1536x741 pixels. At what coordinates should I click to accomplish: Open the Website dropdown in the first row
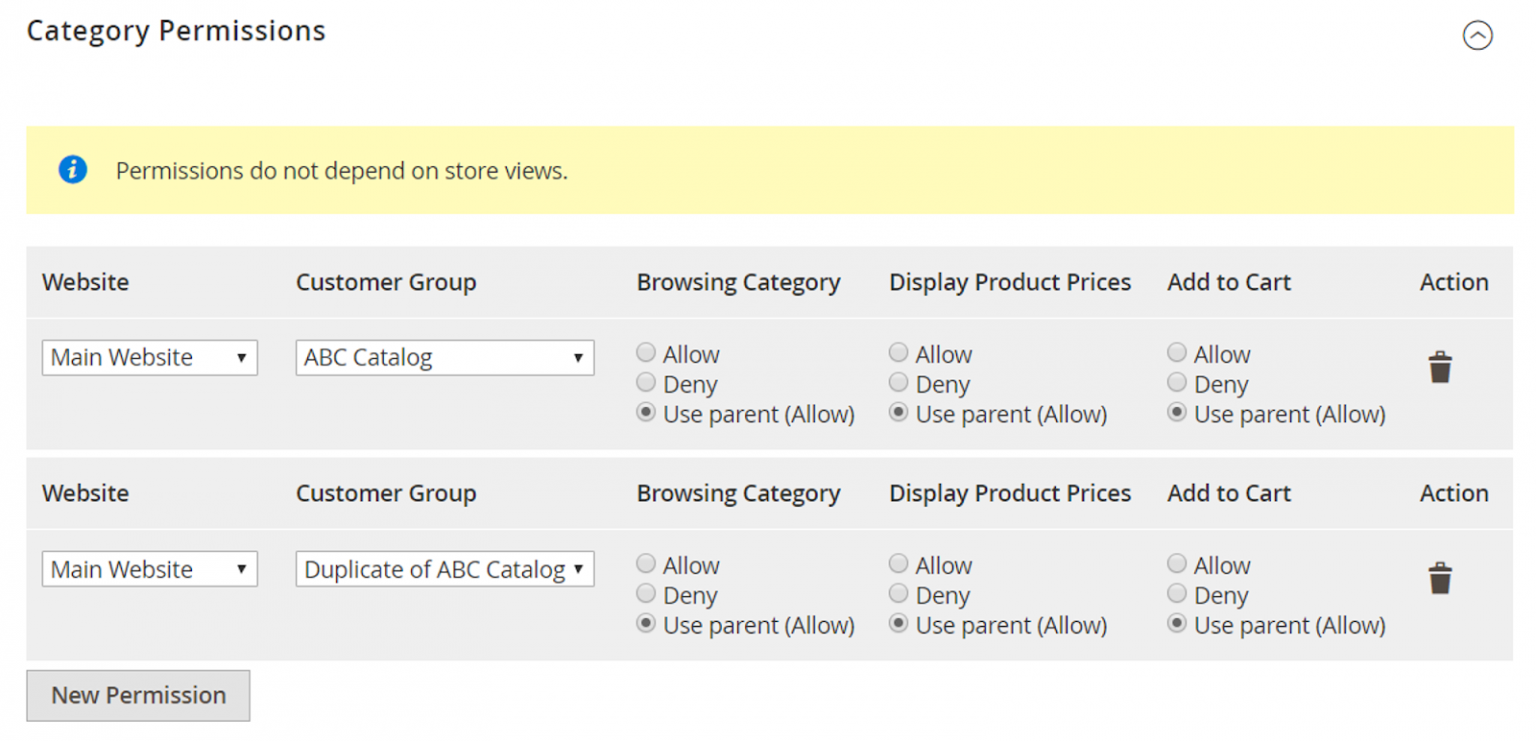pyautogui.click(x=149, y=357)
